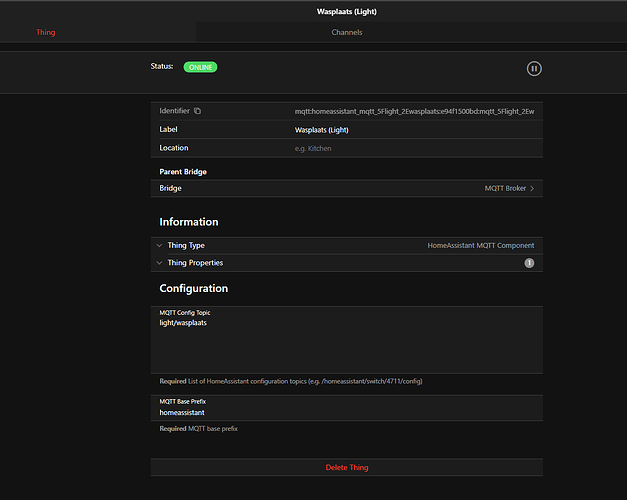
Task: Expand the Thing Type section chevron
Action: [x=159, y=245]
